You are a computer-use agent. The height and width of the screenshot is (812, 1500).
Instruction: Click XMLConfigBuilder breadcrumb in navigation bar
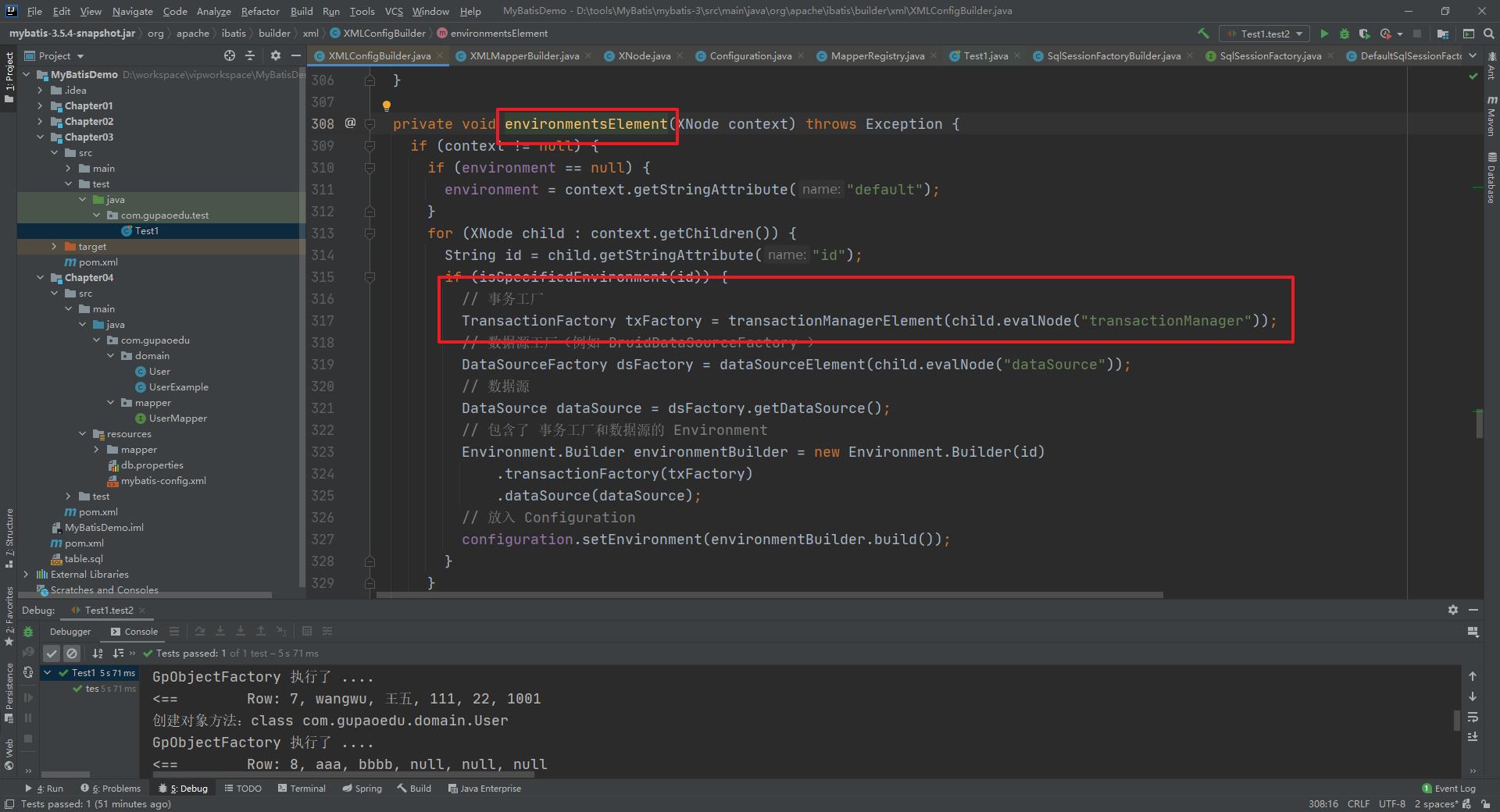tap(378, 33)
